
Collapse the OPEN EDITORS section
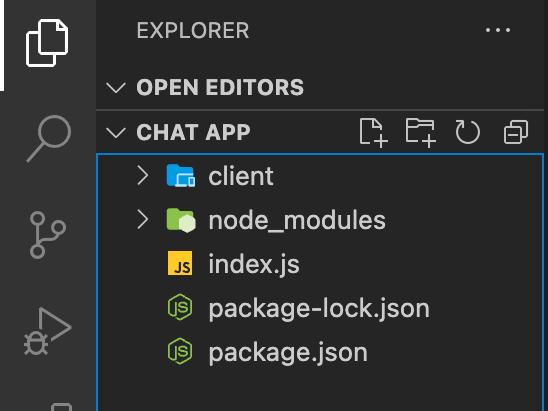coord(116,87)
